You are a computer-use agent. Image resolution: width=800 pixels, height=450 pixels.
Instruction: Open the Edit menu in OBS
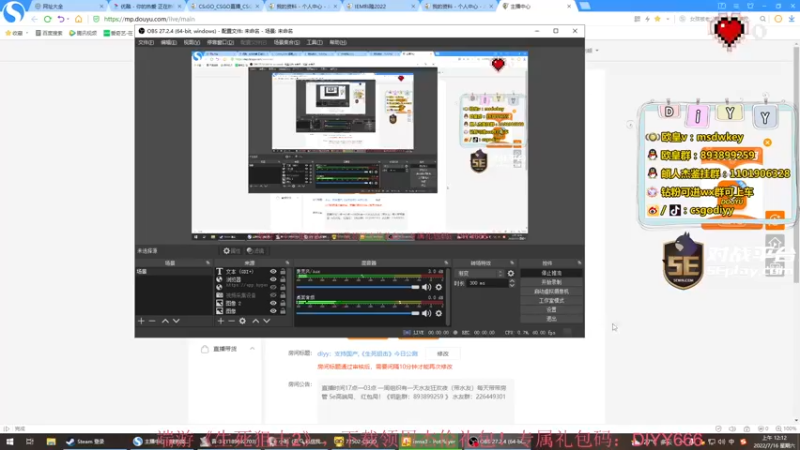click(x=168, y=42)
